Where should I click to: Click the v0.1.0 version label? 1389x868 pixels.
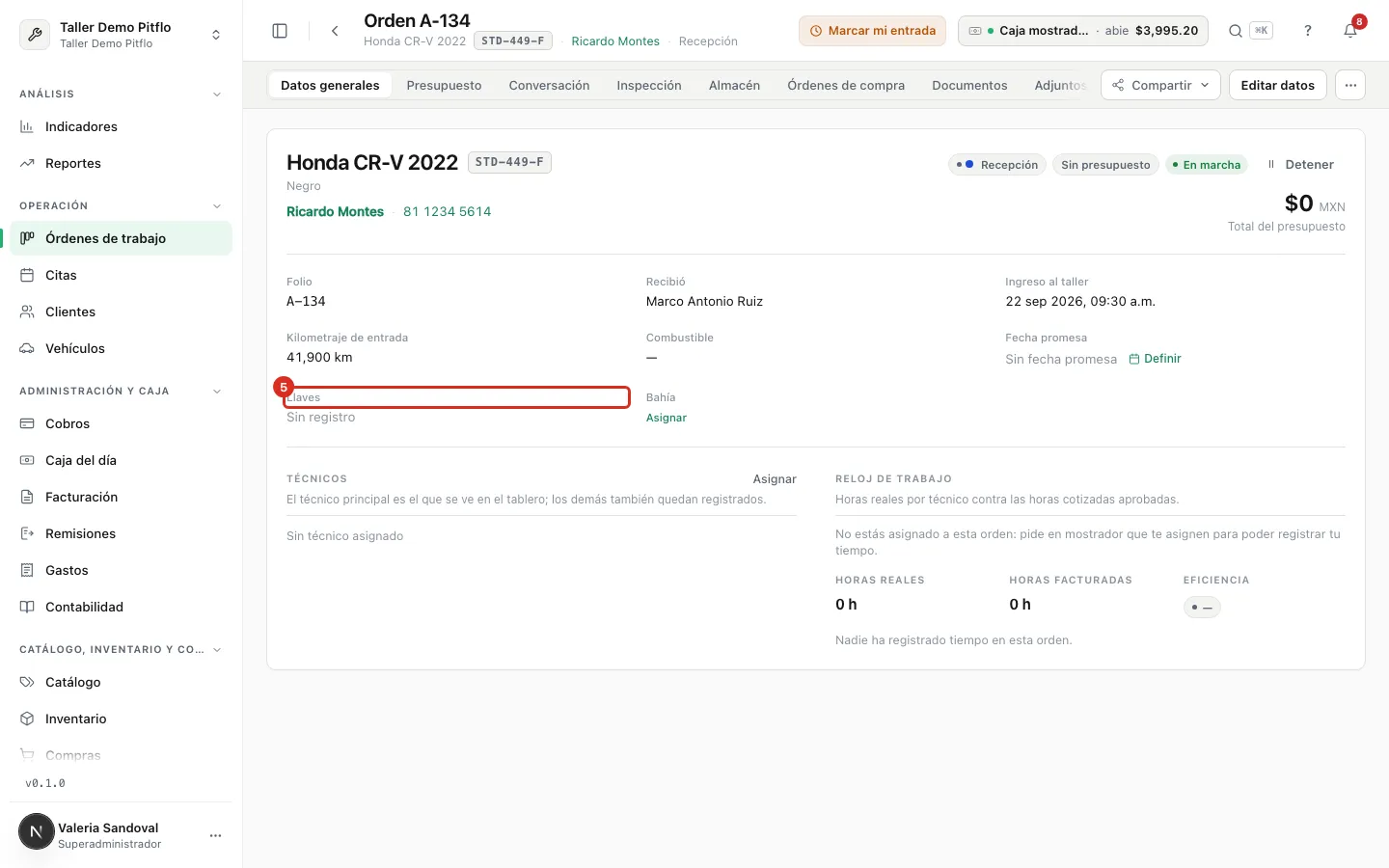[45, 783]
